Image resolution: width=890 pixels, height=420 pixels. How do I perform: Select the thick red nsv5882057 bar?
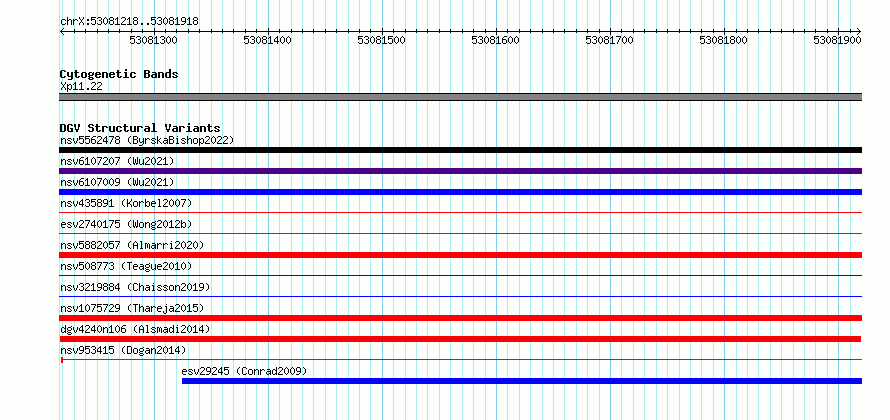coord(460,255)
